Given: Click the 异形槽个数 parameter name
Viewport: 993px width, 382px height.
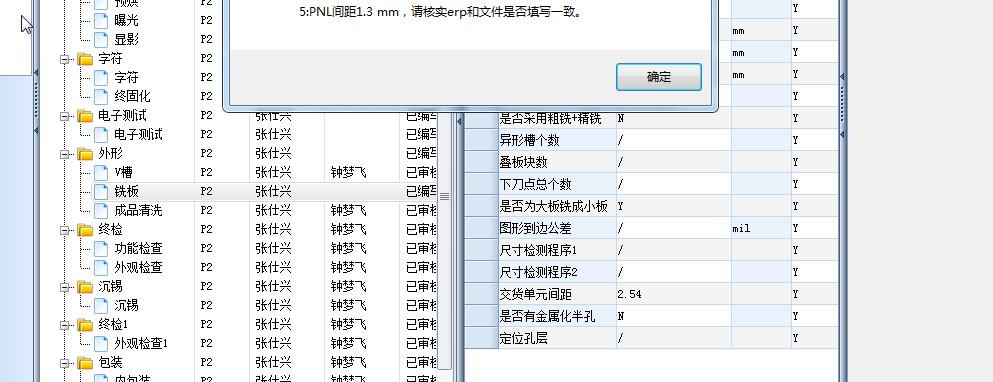Looking at the screenshot, I should coord(529,140).
